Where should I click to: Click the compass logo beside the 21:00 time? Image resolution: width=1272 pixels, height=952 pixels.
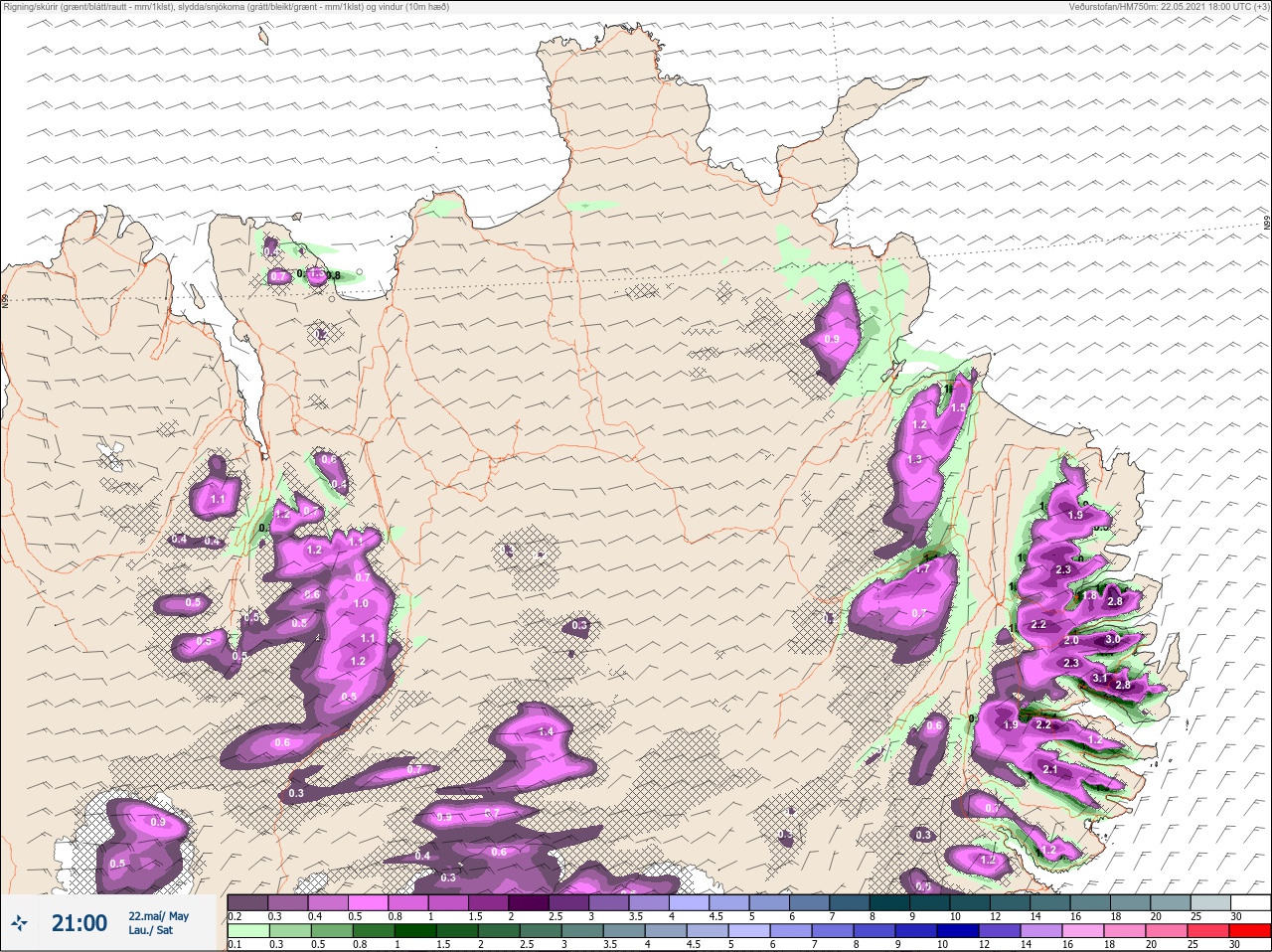coord(20,924)
